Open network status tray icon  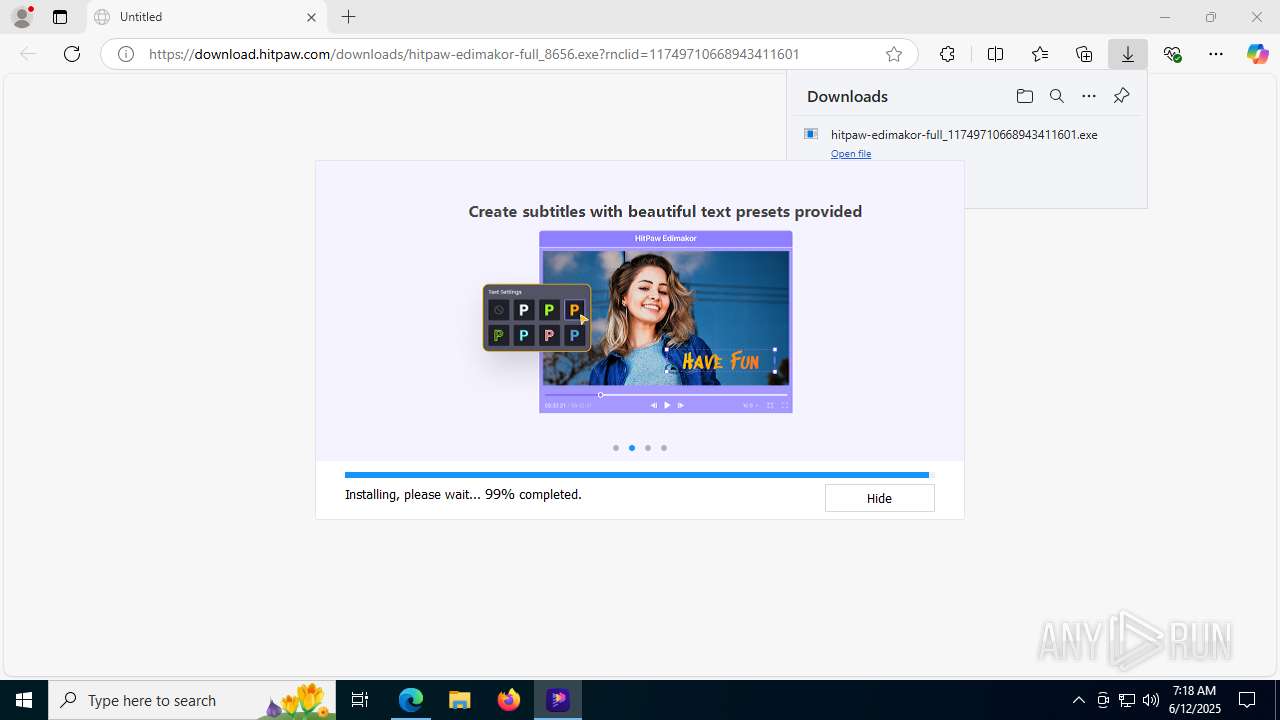[x=1127, y=700]
